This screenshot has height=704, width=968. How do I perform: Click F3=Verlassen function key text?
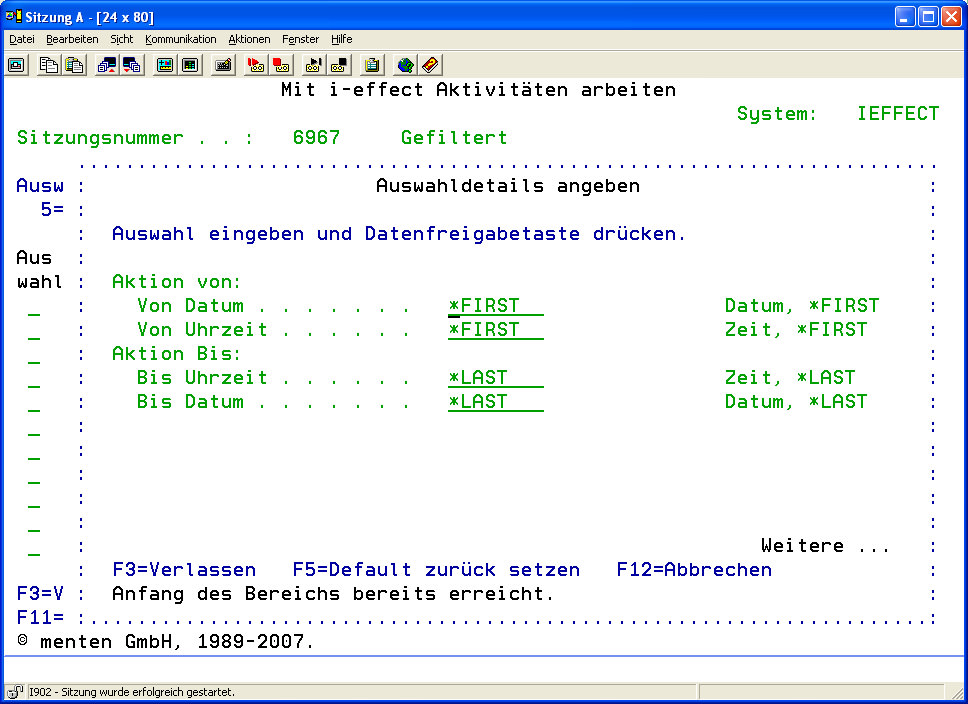tap(184, 570)
